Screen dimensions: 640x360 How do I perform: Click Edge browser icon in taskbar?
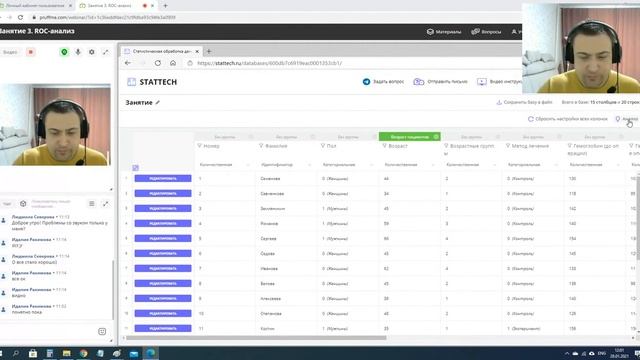point(151,353)
